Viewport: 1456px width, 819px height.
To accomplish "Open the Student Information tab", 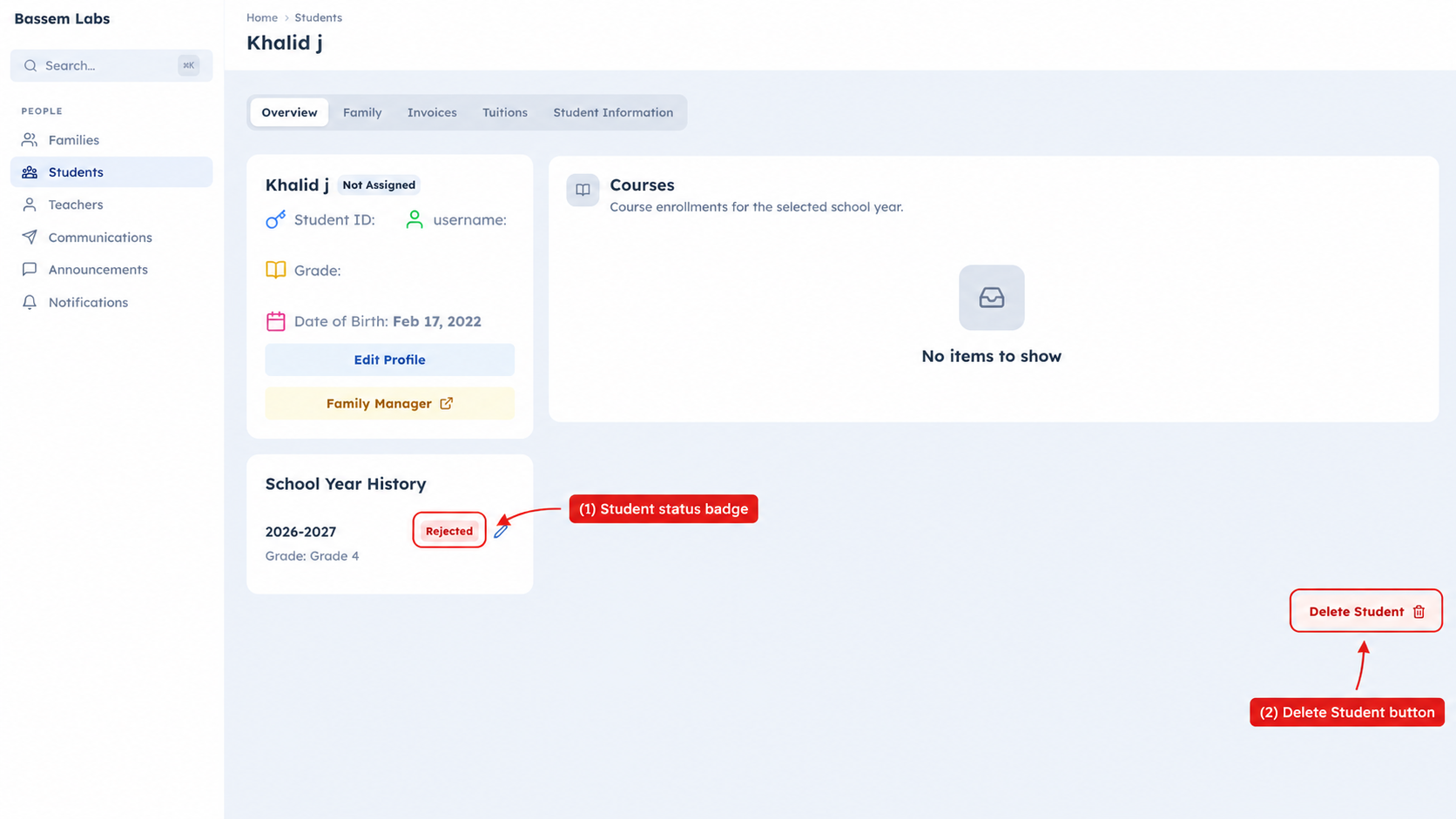I will (x=613, y=112).
